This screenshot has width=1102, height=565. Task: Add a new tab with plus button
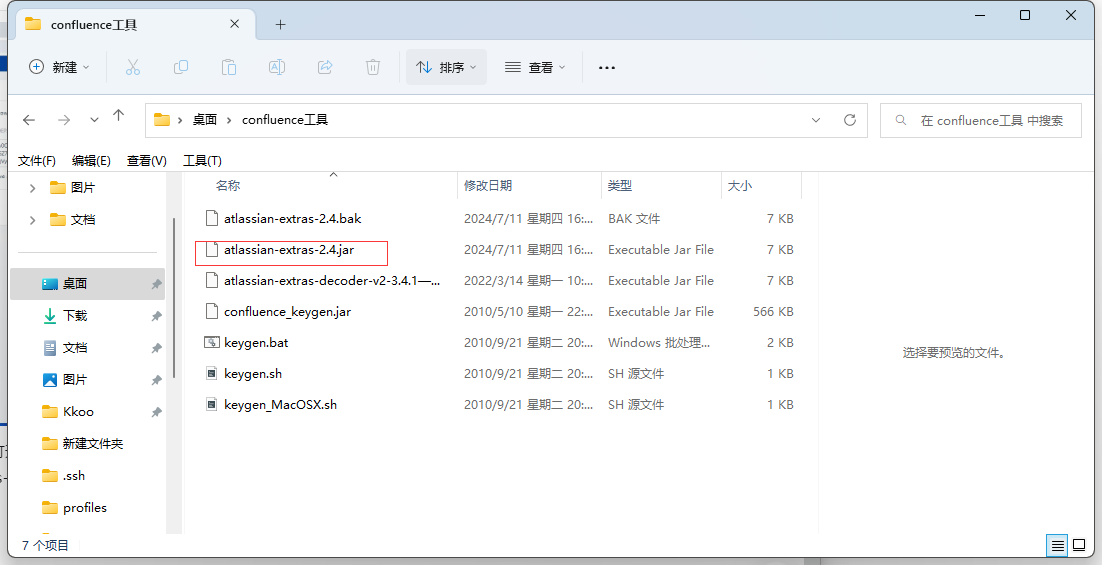280,25
